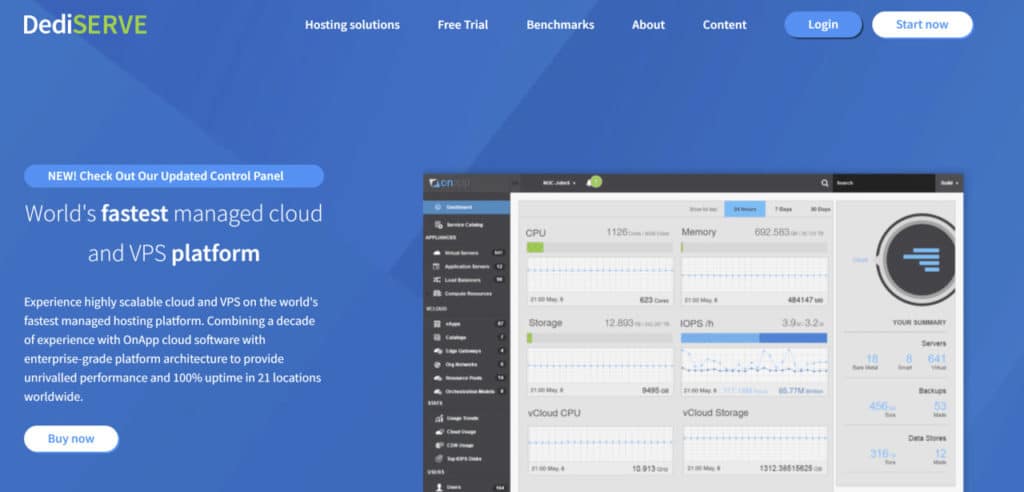Go to the Benchmarks page

click(560, 25)
